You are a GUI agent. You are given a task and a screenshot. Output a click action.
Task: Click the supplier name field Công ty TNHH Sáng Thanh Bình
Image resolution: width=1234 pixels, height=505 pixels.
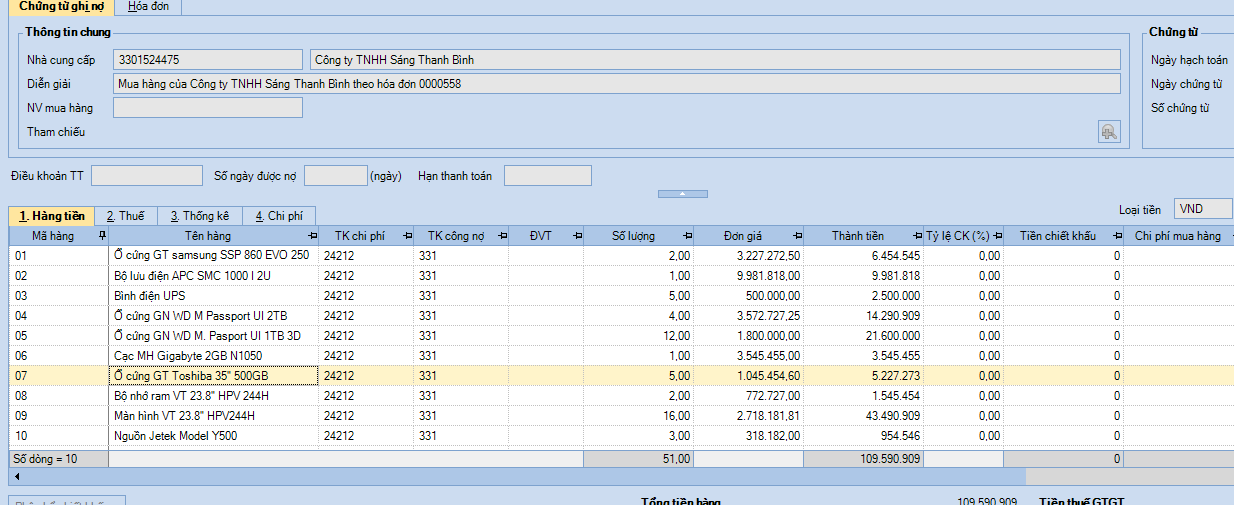(x=715, y=60)
